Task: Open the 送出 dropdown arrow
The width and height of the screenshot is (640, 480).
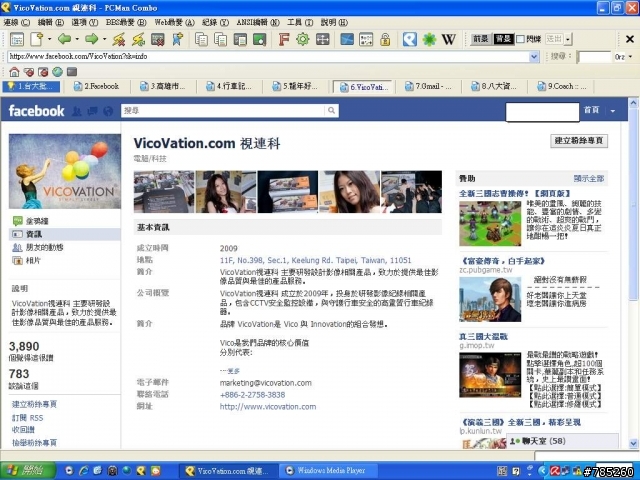Action: pos(568,39)
